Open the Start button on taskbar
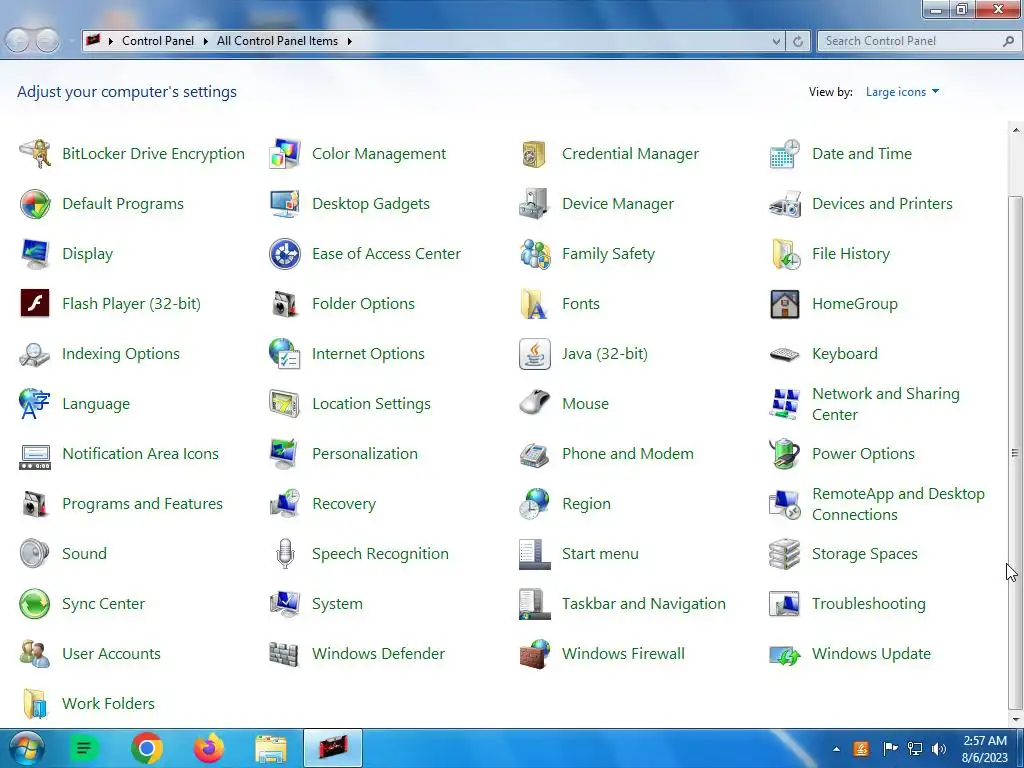The width and height of the screenshot is (1024, 768). point(27,748)
